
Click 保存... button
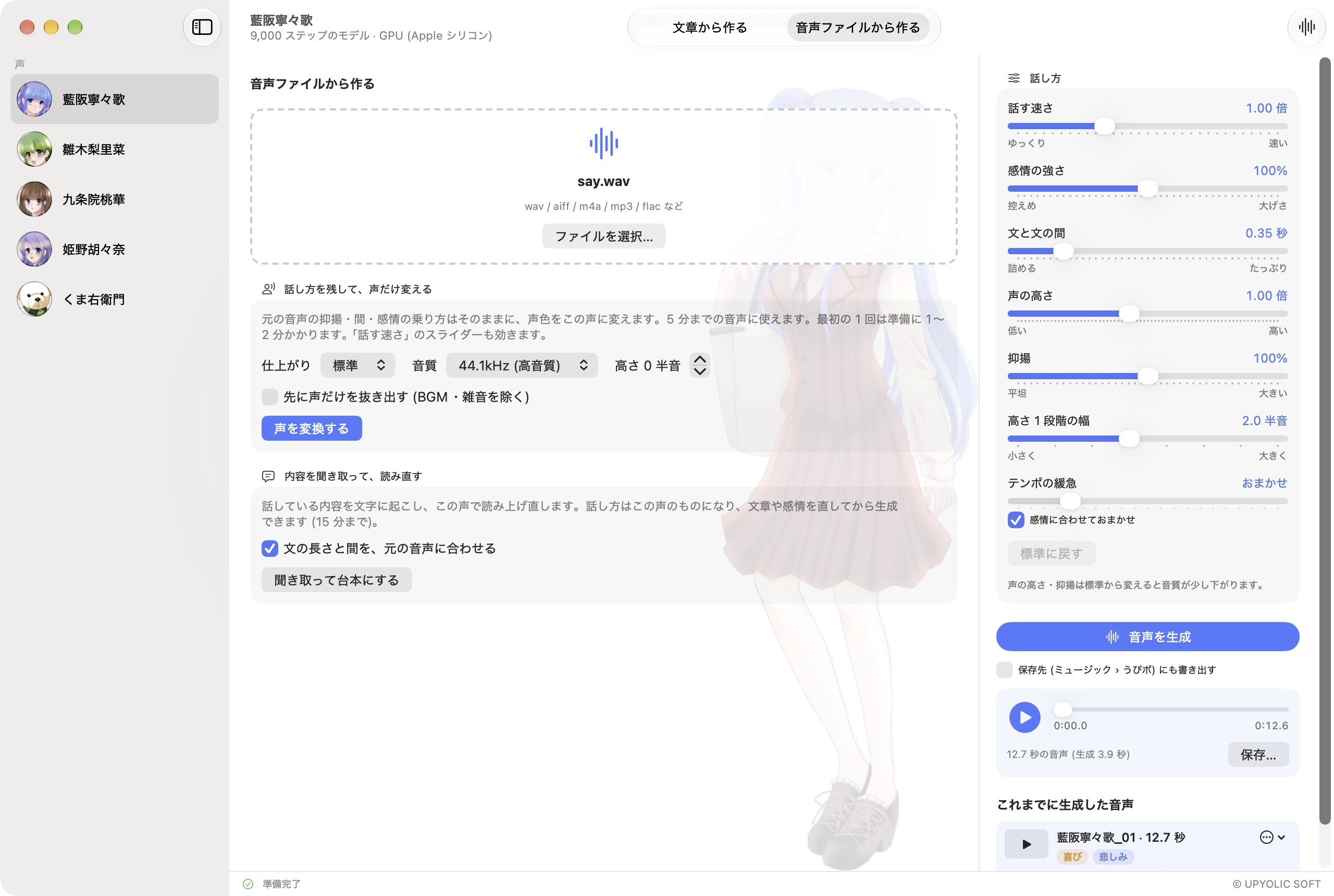pos(1258,754)
